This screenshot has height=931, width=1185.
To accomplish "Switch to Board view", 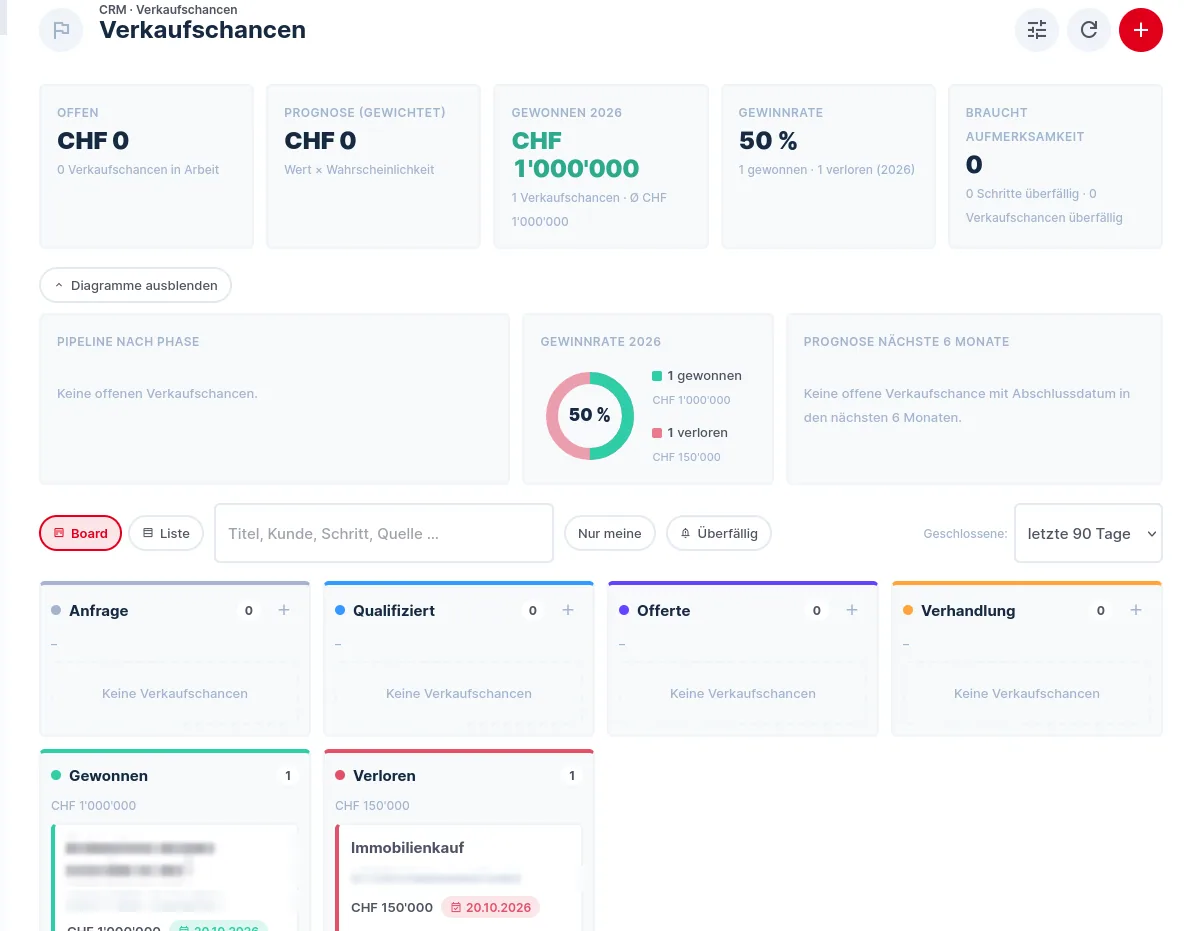I will [80, 534].
